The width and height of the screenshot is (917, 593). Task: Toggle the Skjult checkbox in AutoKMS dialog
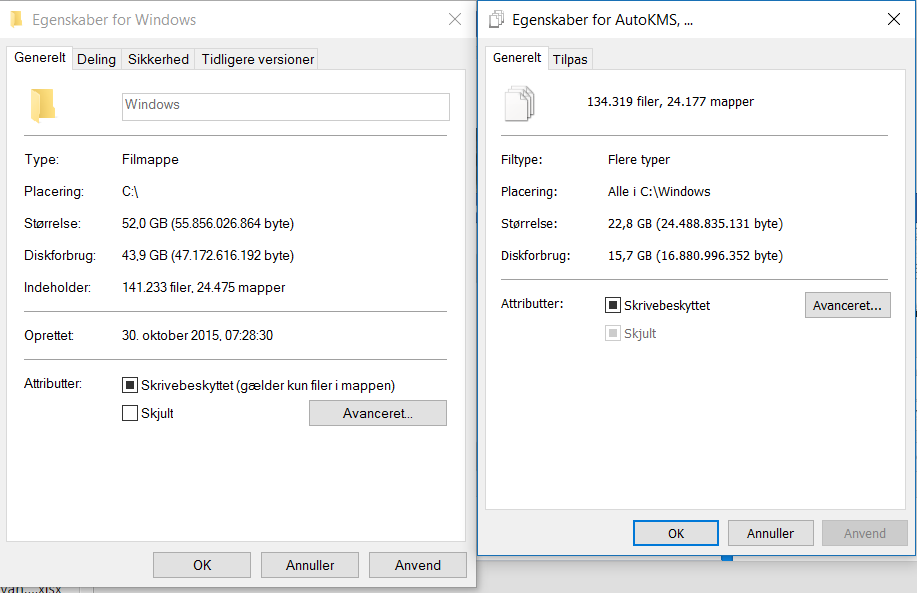(612, 333)
